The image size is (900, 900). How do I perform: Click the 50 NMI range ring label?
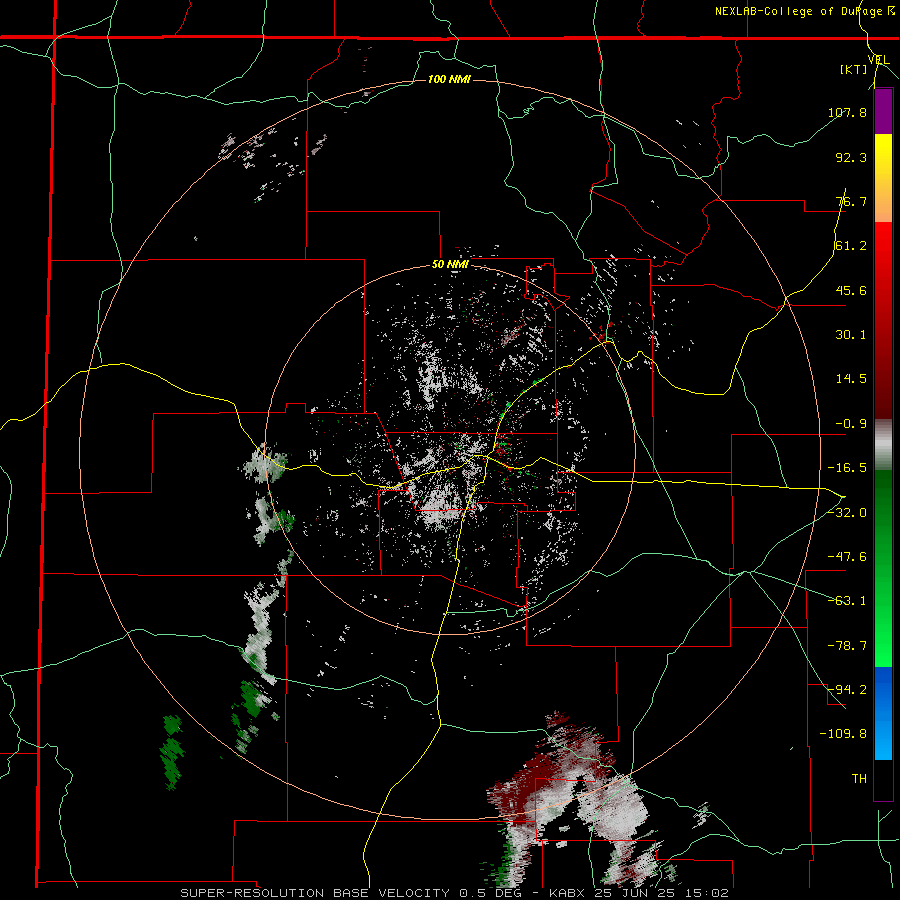coord(451,265)
